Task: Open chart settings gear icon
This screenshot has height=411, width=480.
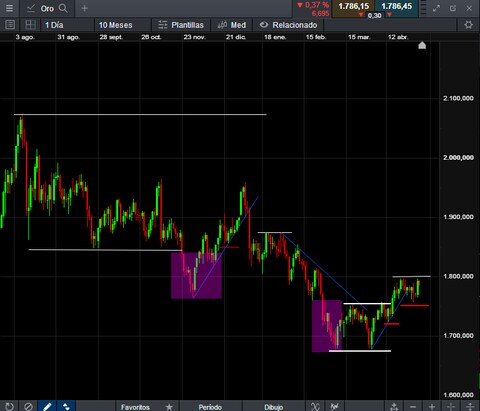Action: pyautogui.click(x=469, y=25)
